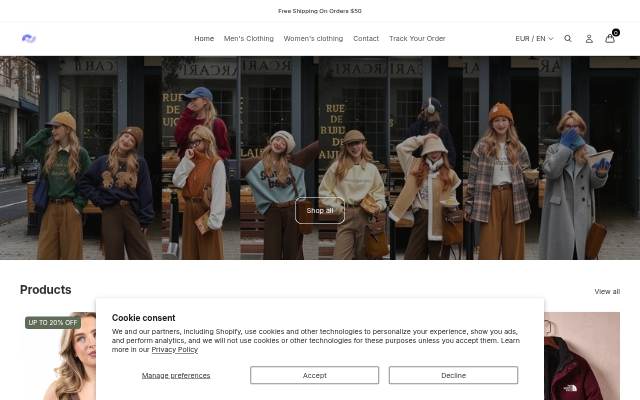Click the Products section heading
This screenshot has width=640, height=400.
click(x=46, y=289)
